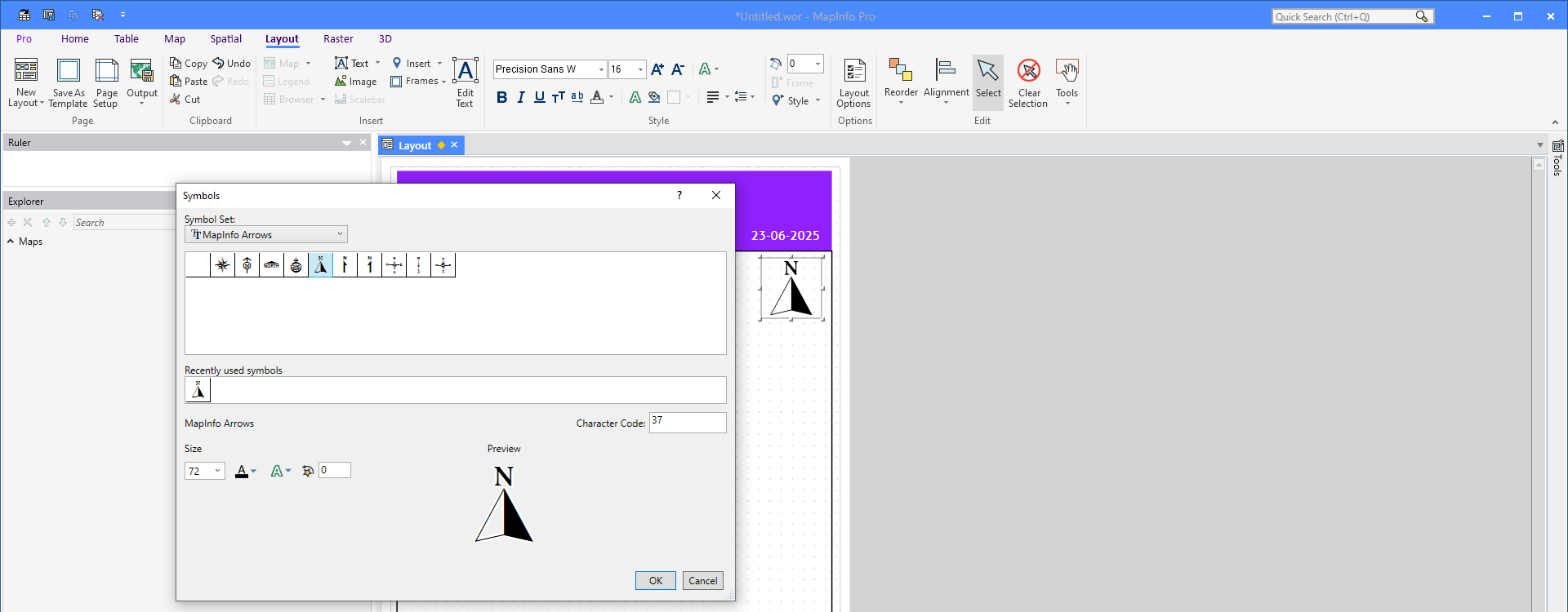Select the north arrow on layout page
1568x612 pixels.
(791, 288)
